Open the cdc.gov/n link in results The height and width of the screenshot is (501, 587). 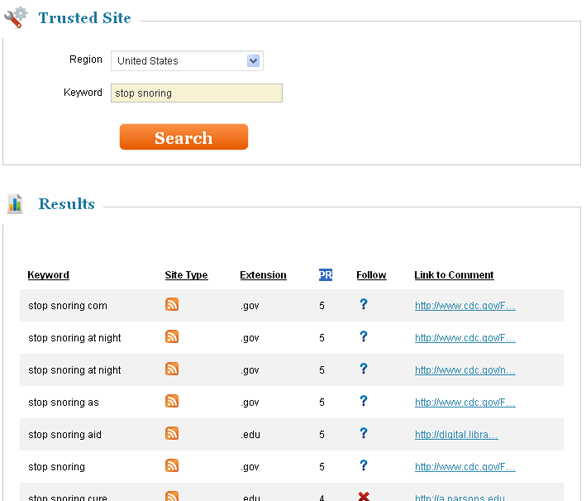tap(465, 370)
